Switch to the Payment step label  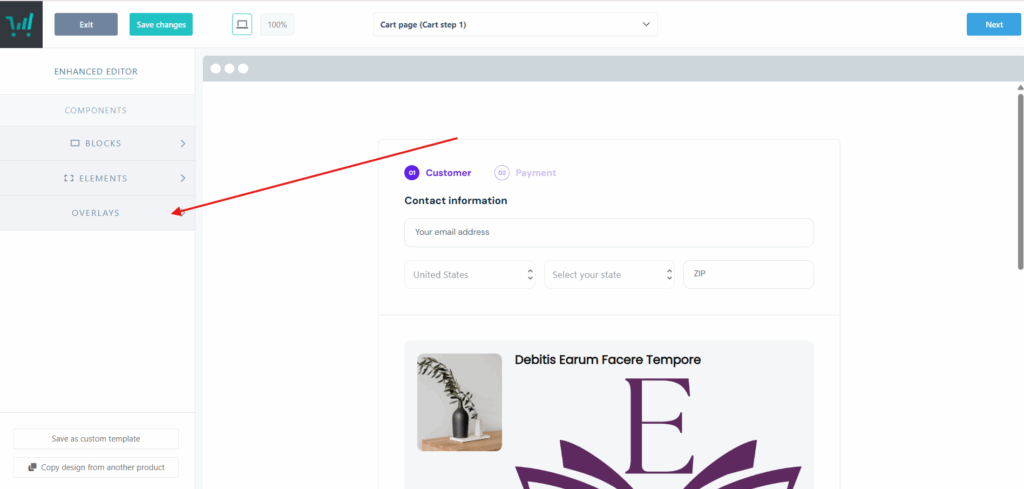click(x=536, y=173)
